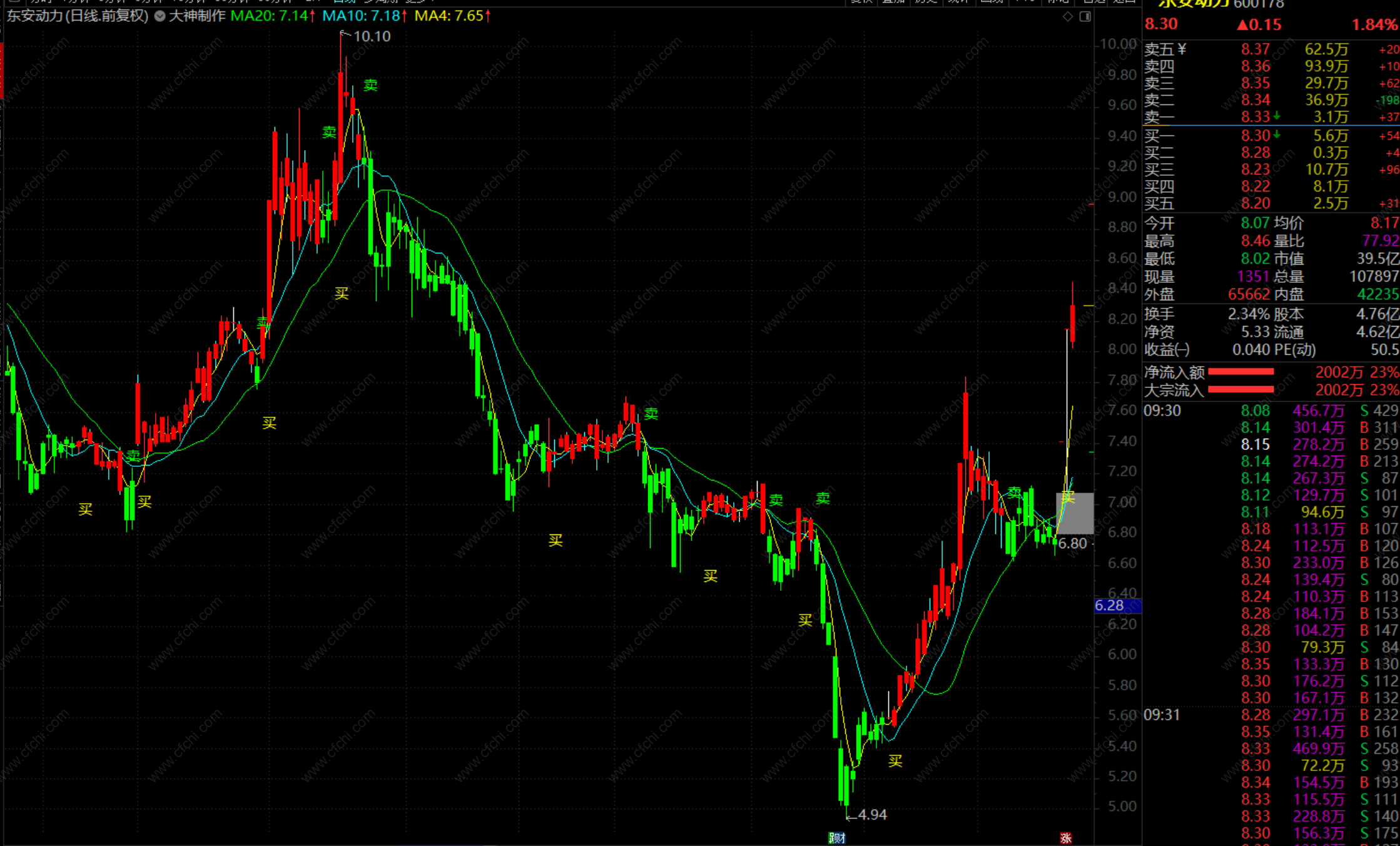The width and height of the screenshot is (1400, 846).
Task: Click the 10.10 high price flag label
Action: 371,36
